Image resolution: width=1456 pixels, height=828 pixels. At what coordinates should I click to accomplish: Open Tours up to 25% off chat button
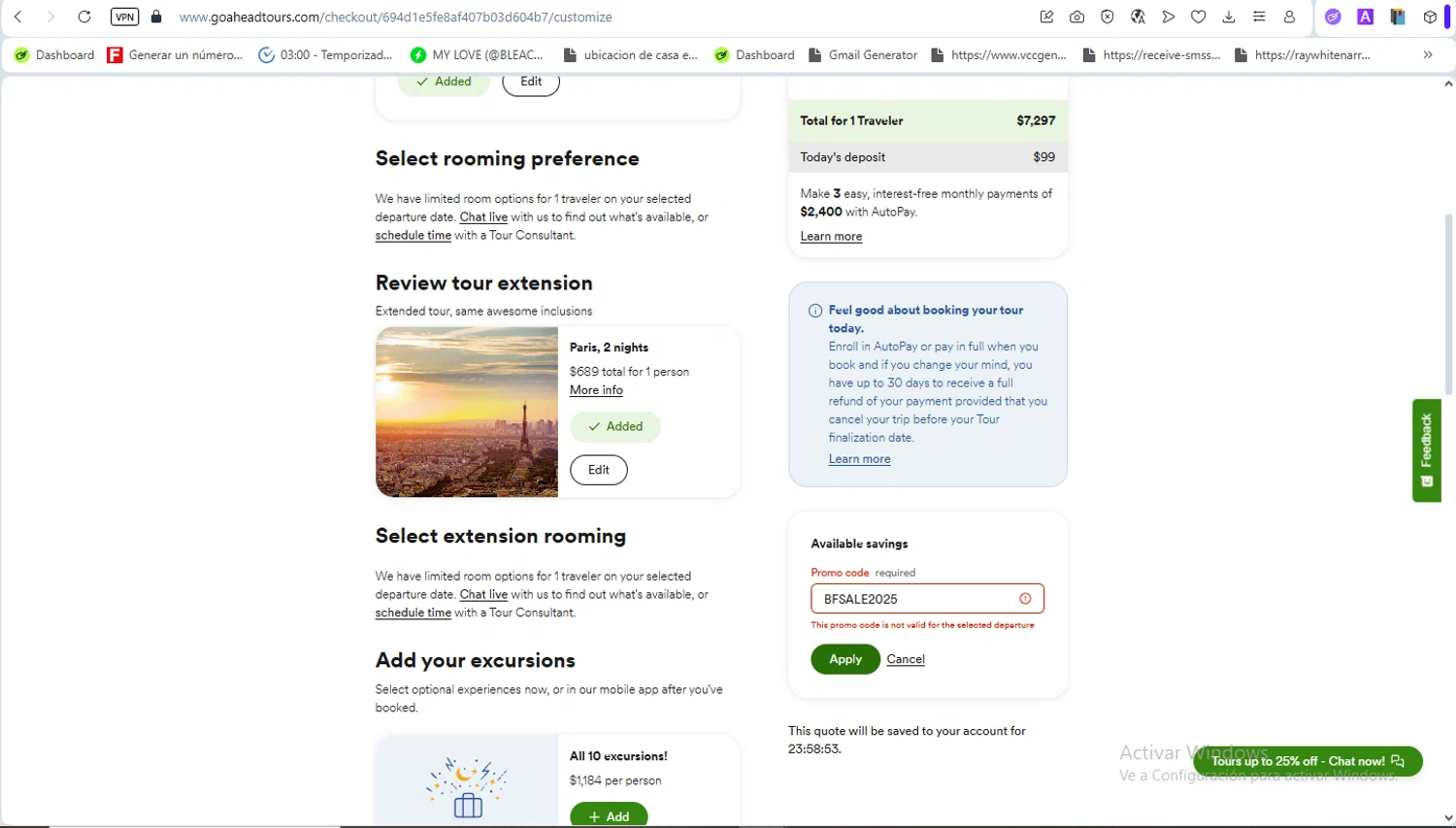(x=1307, y=761)
